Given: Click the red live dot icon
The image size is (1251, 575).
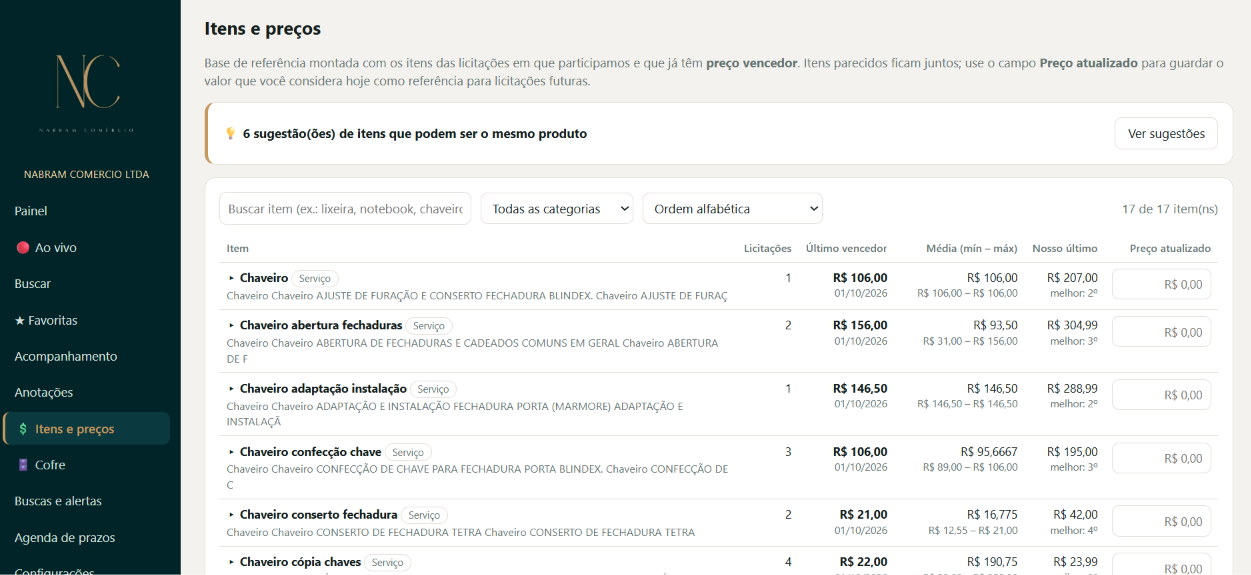Looking at the screenshot, I should pyautogui.click(x=22, y=248).
